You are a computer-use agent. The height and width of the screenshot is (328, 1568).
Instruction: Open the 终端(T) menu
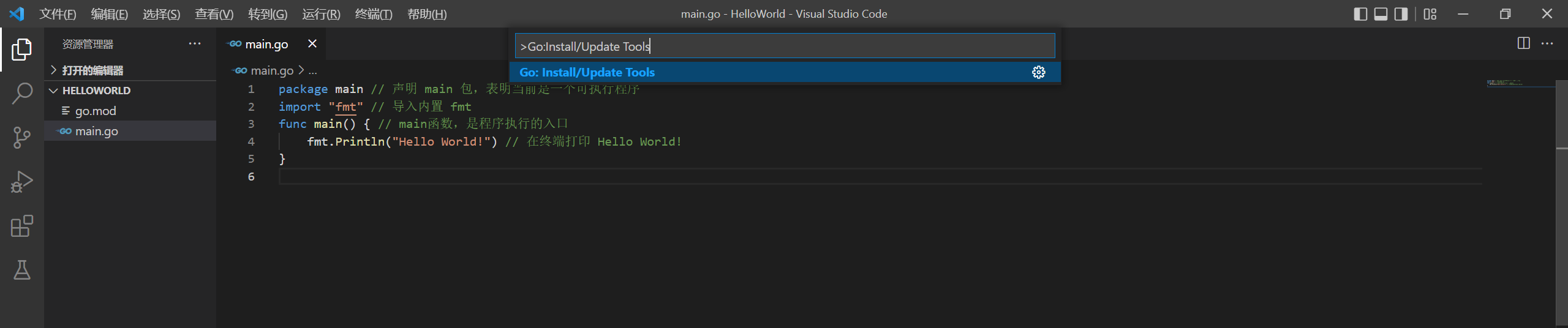[373, 14]
